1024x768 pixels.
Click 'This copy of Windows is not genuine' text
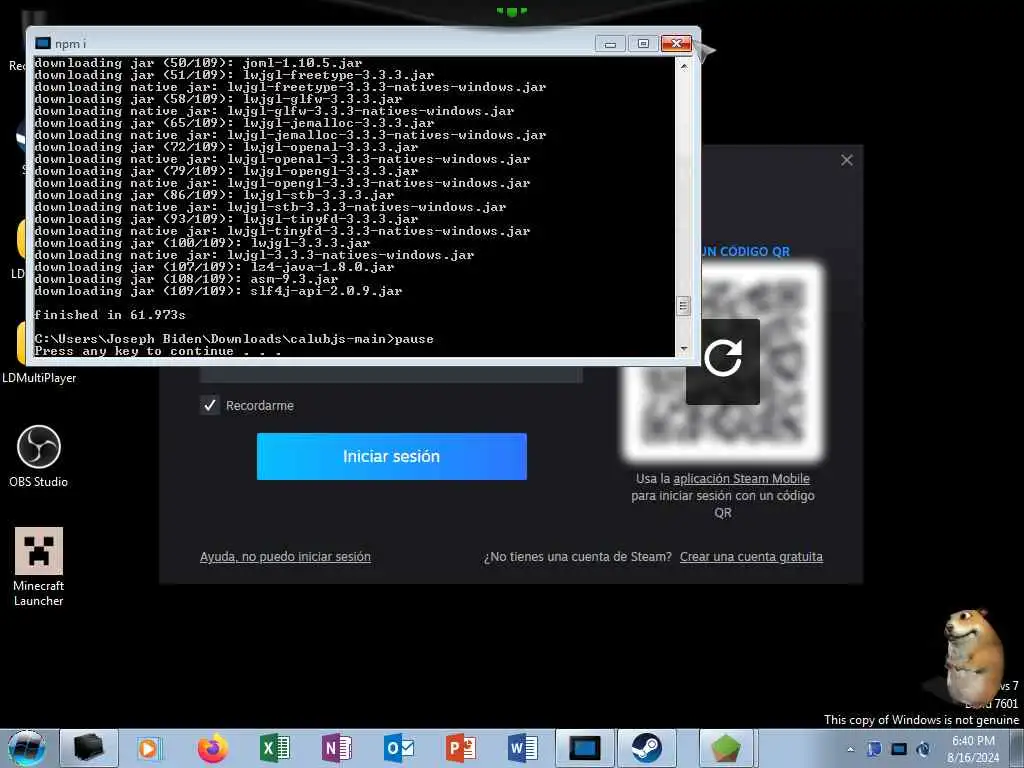921,720
